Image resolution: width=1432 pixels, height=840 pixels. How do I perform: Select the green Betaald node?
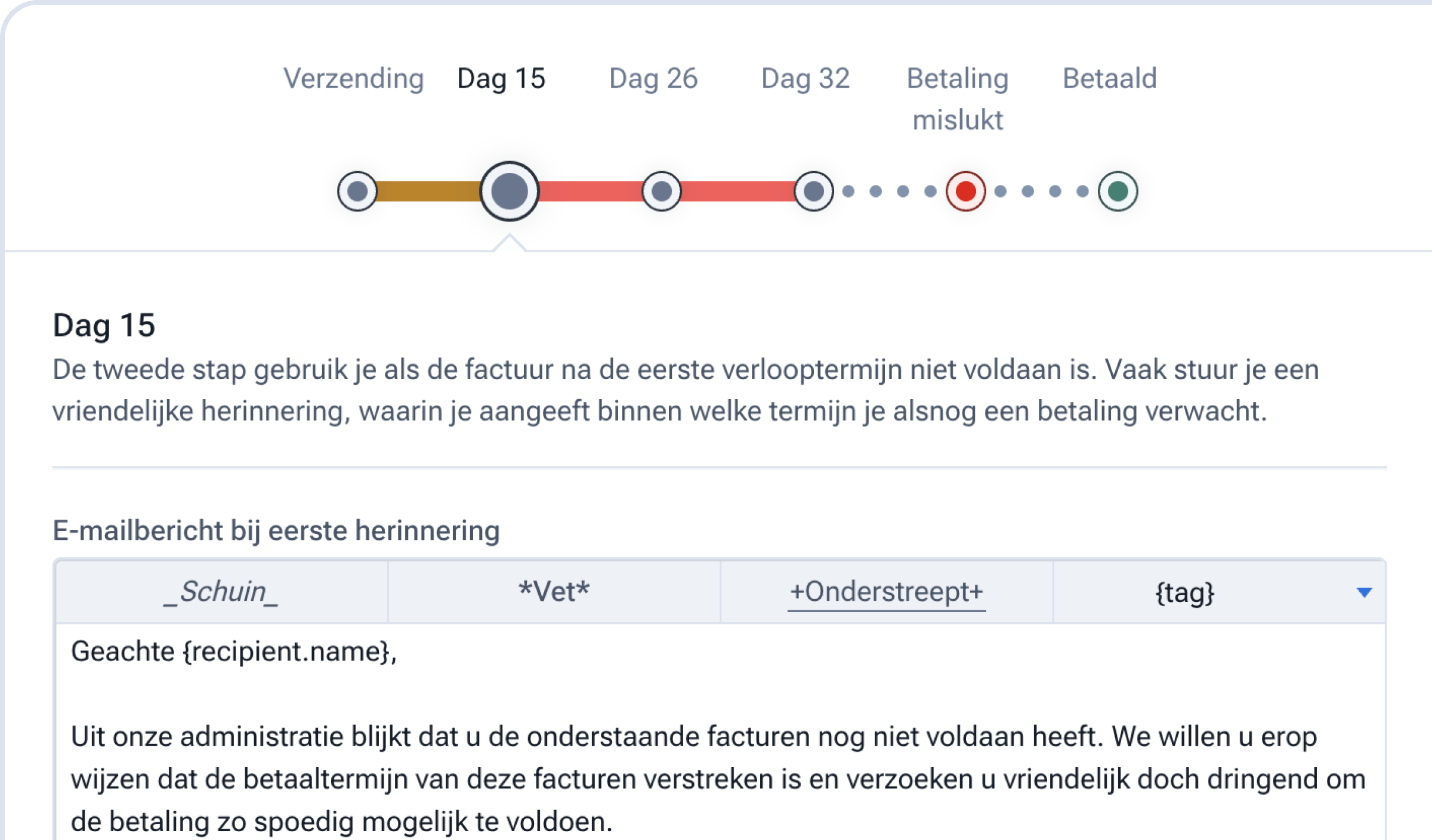coord(1117,191)
